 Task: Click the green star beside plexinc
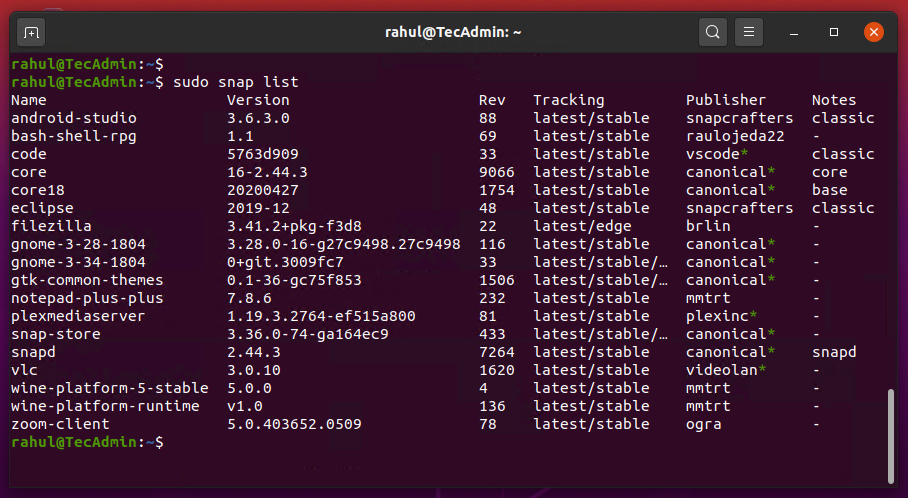coord(753,315)
